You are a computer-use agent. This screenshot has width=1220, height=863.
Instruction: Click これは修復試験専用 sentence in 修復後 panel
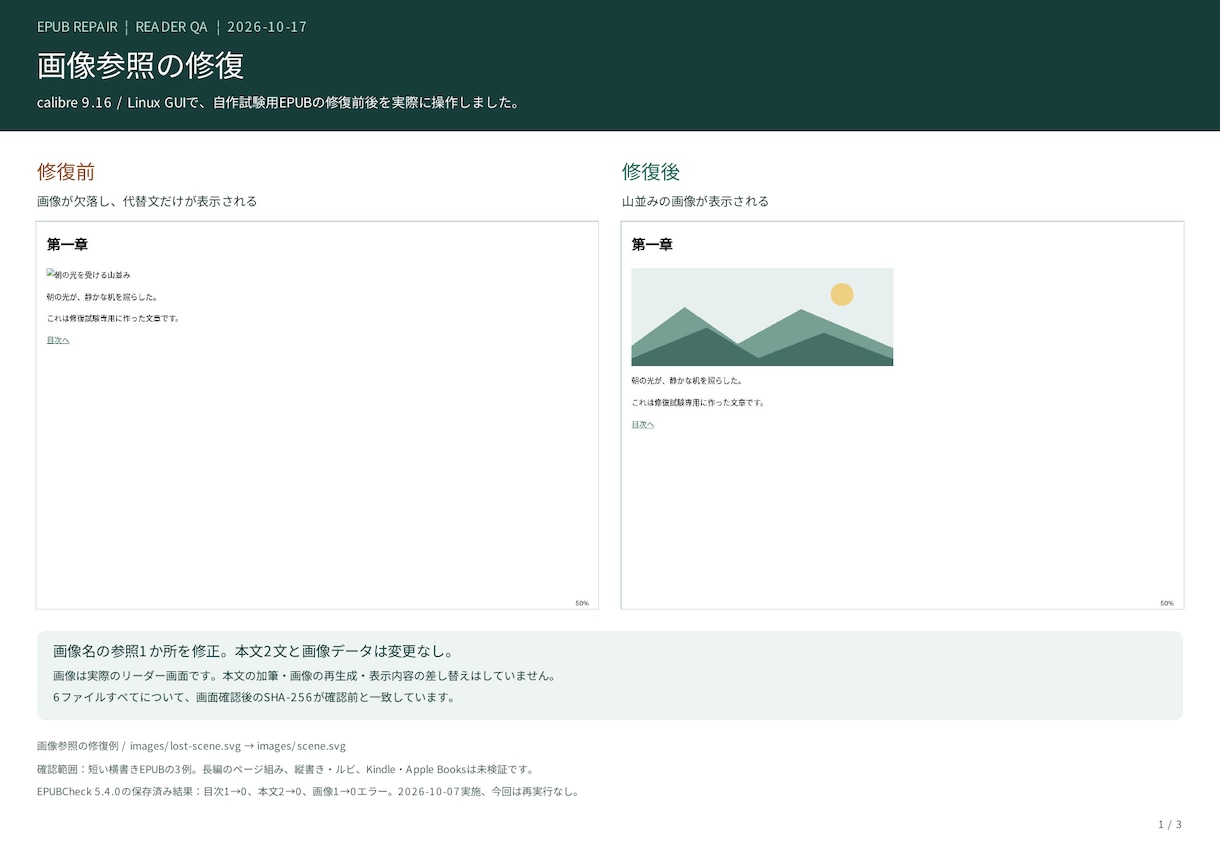click(x=698, y=403)
